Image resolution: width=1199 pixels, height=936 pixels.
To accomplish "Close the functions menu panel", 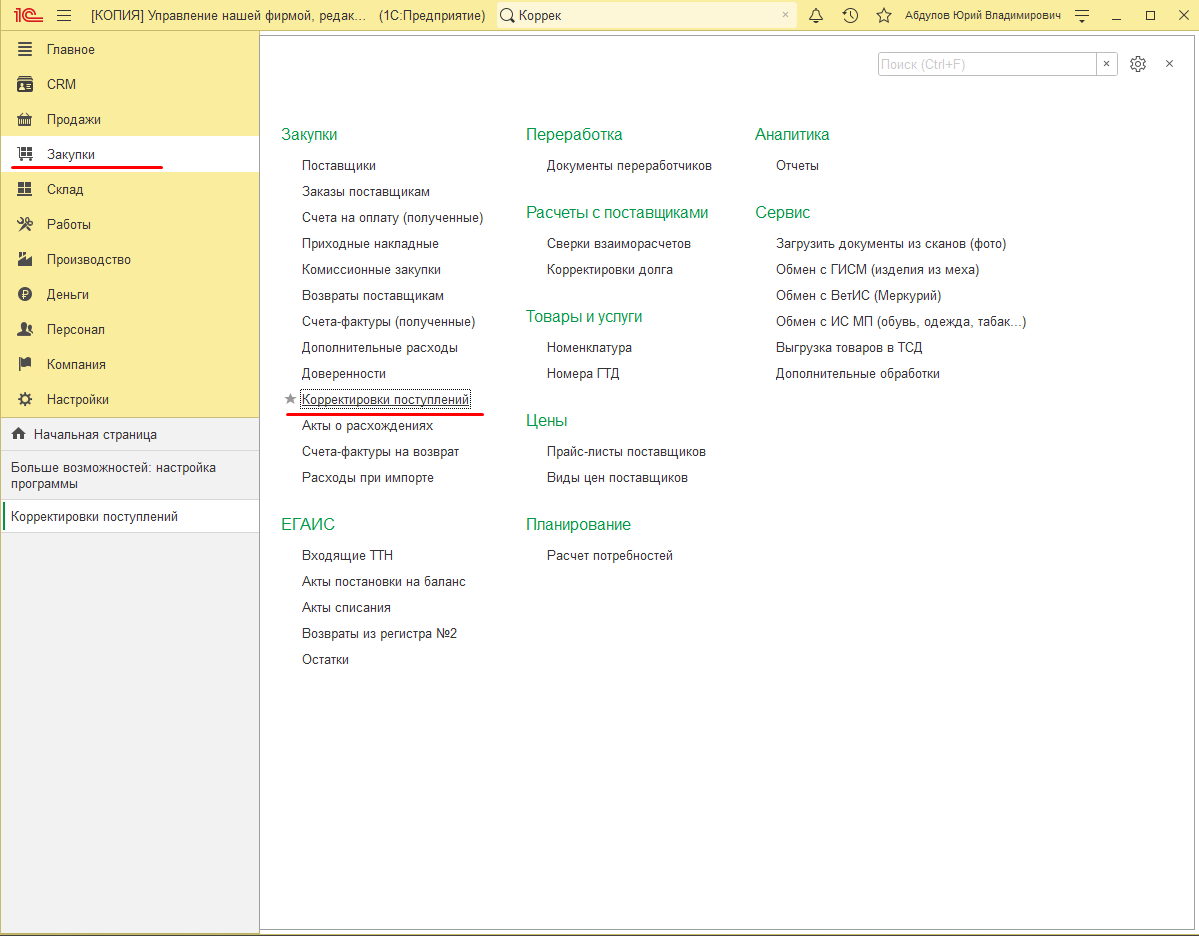I will [1169, 64].
